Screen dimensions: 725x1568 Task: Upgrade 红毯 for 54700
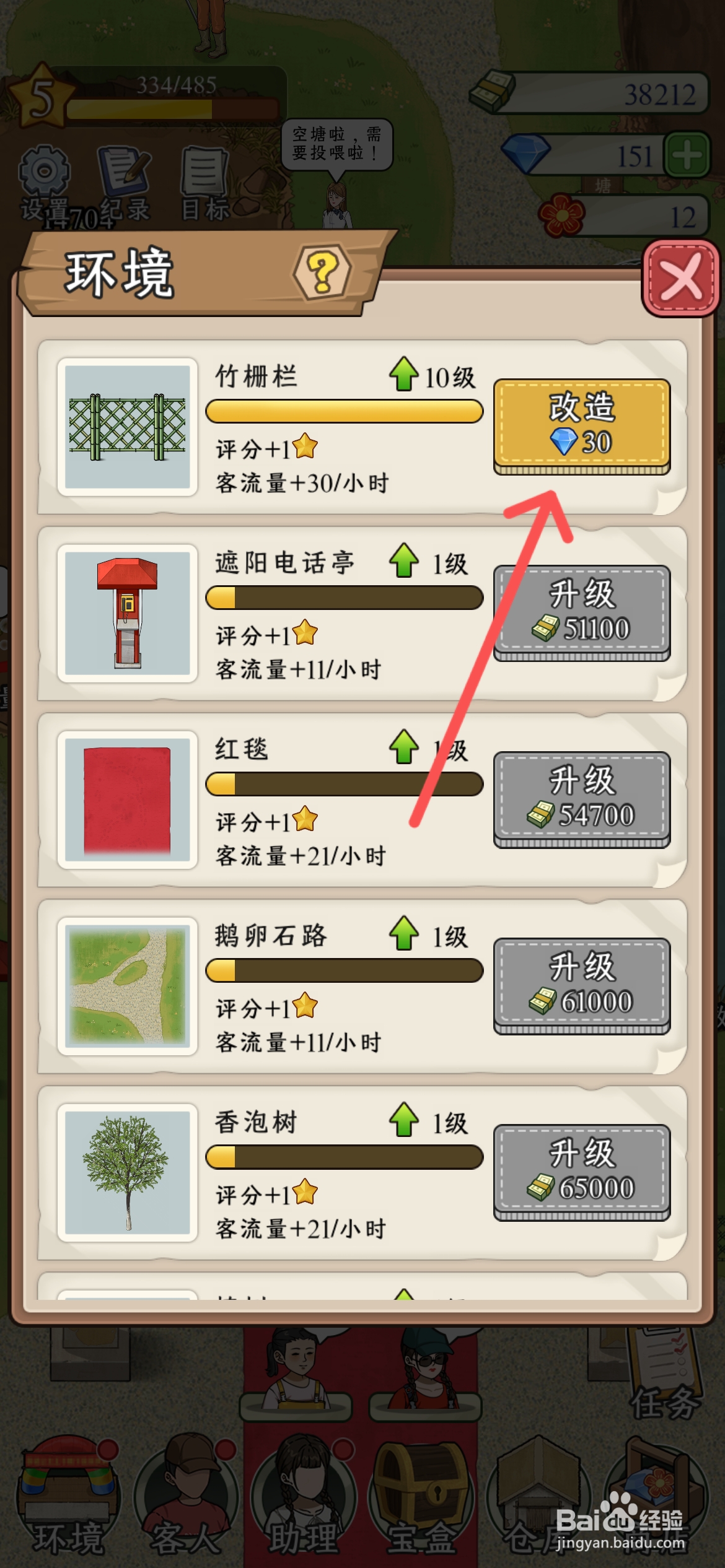point(581,799)
